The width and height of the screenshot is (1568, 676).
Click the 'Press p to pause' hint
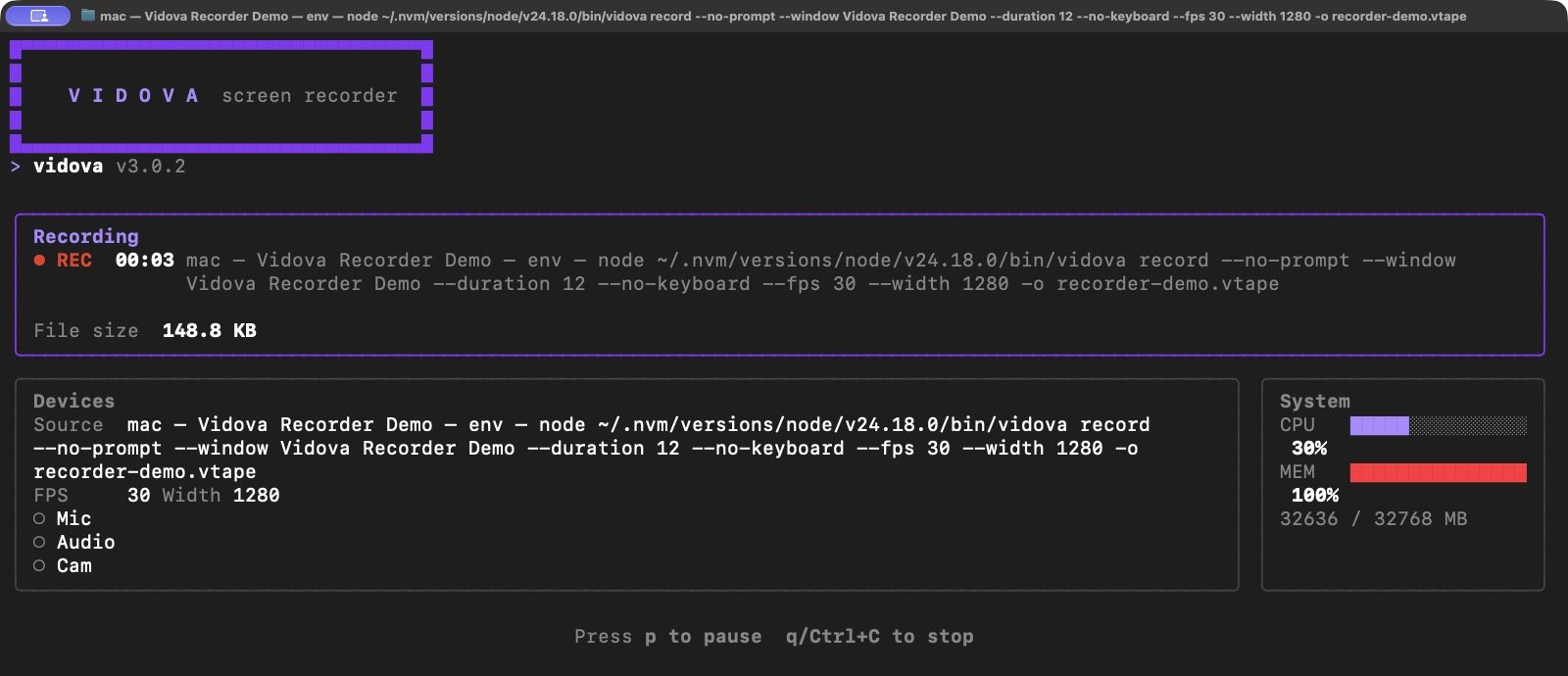(x=668, y=637)
